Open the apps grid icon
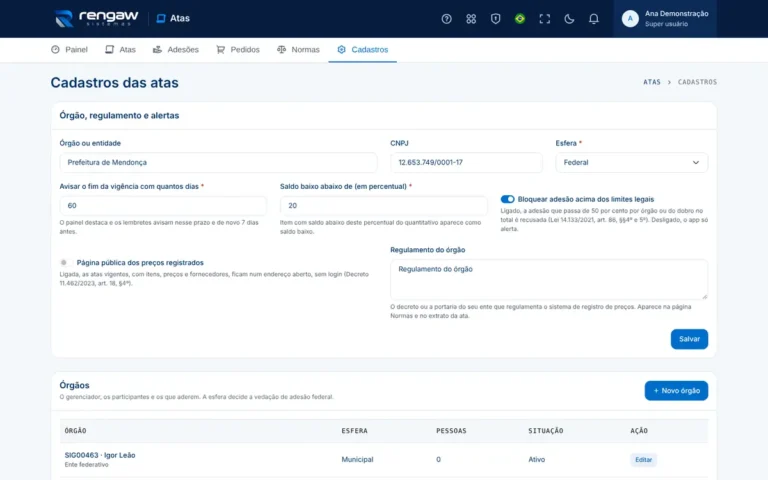Screen dimensions: 768x480 pyautogui.click(x=471, y=19)
